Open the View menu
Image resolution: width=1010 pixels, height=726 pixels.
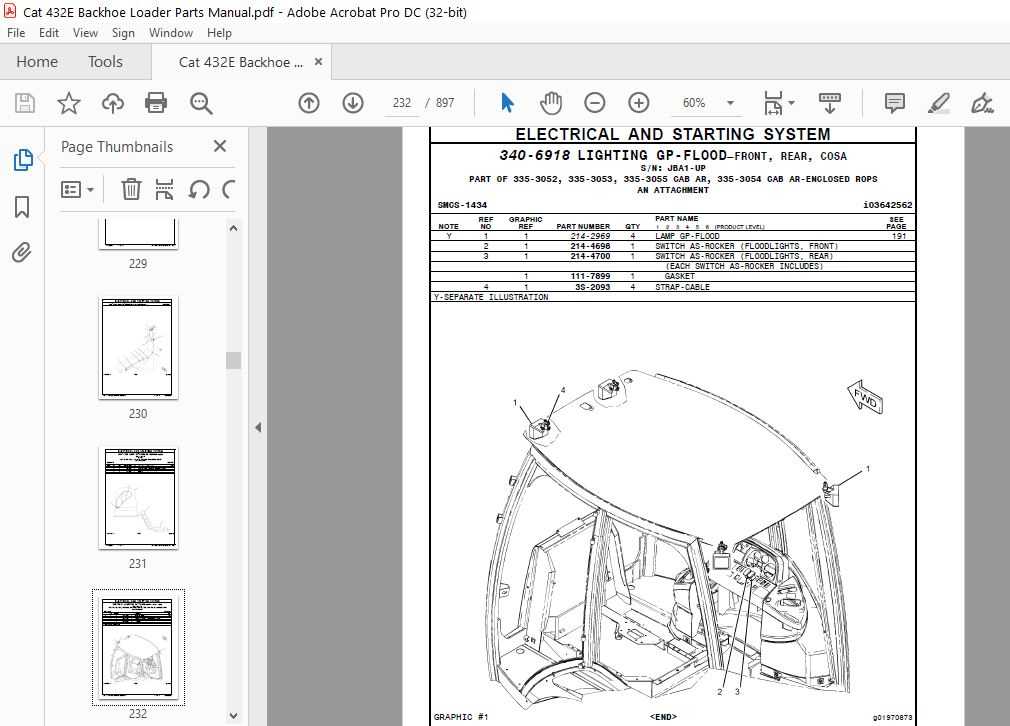(85, 33)
